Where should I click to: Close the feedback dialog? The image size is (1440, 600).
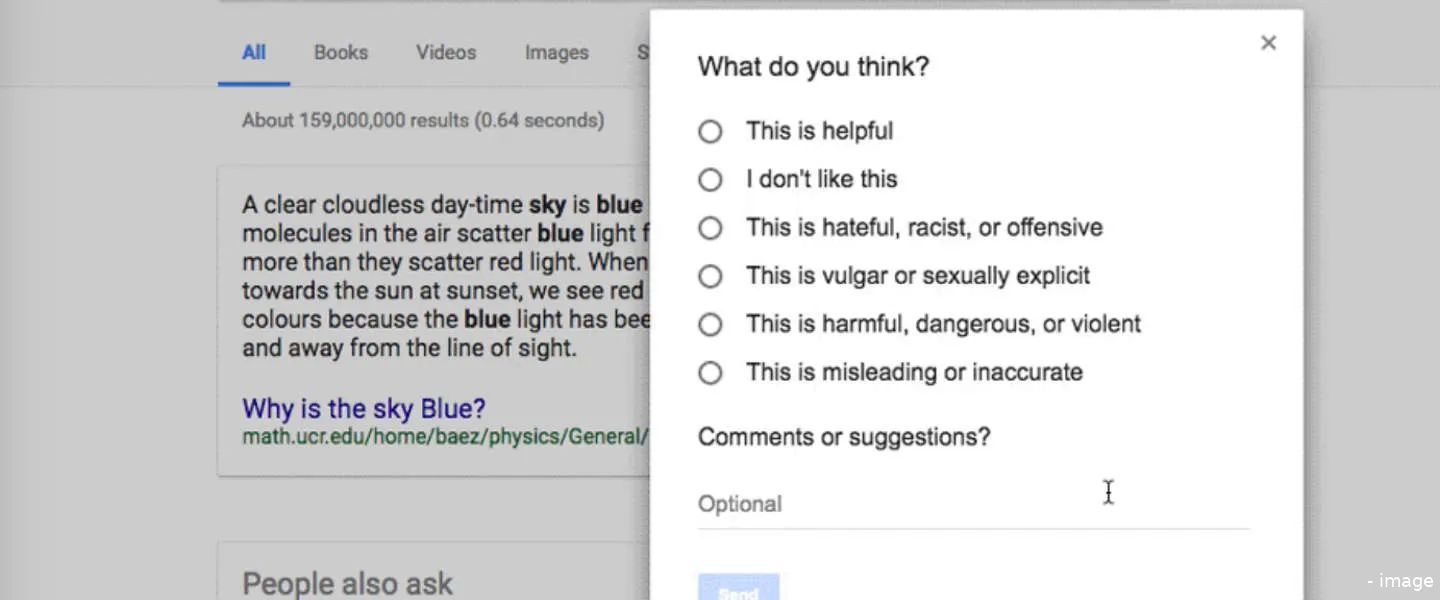tap(1268, 42)
